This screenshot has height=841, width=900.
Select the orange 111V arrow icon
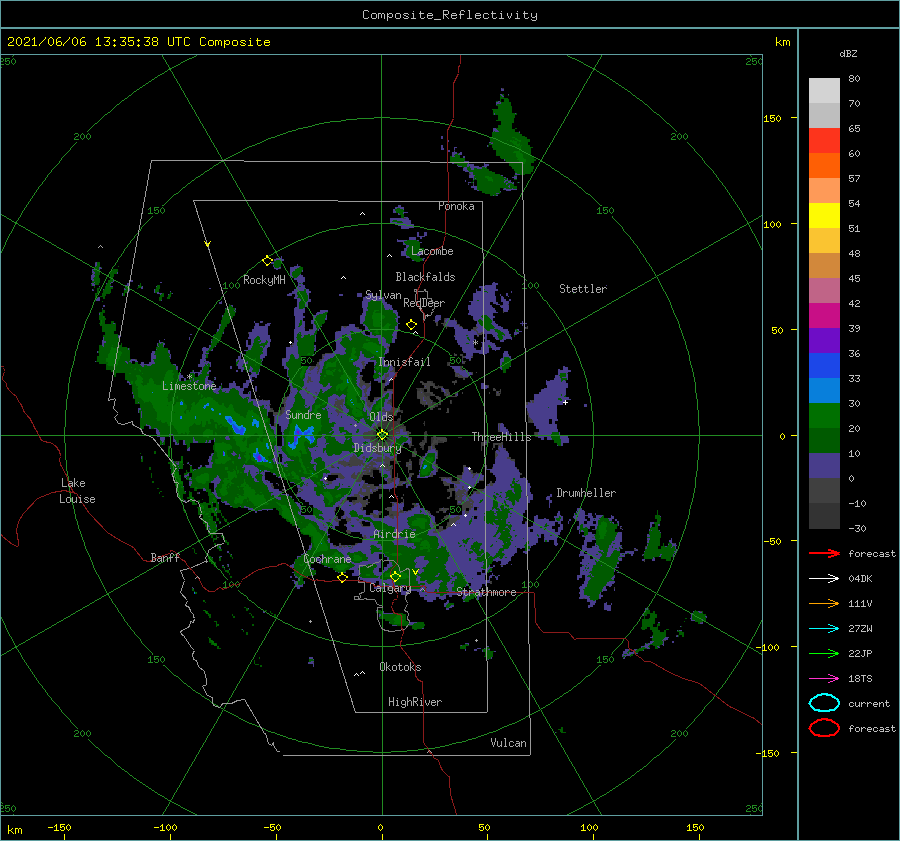824,603
